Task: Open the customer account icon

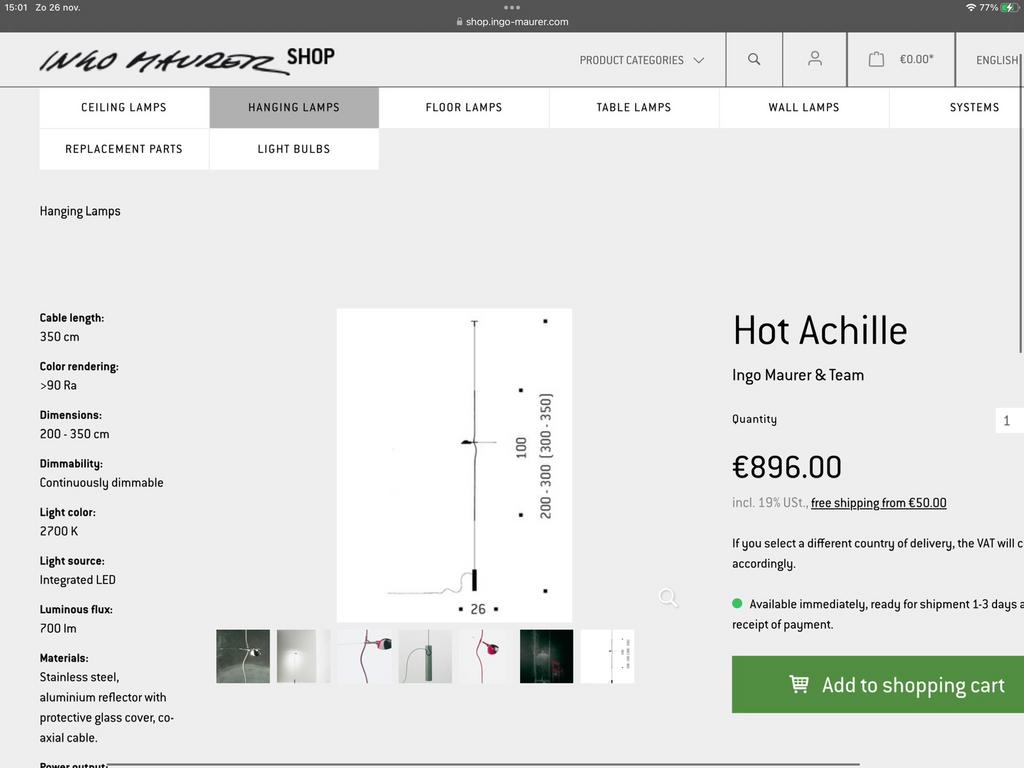Action: point(813,60)
